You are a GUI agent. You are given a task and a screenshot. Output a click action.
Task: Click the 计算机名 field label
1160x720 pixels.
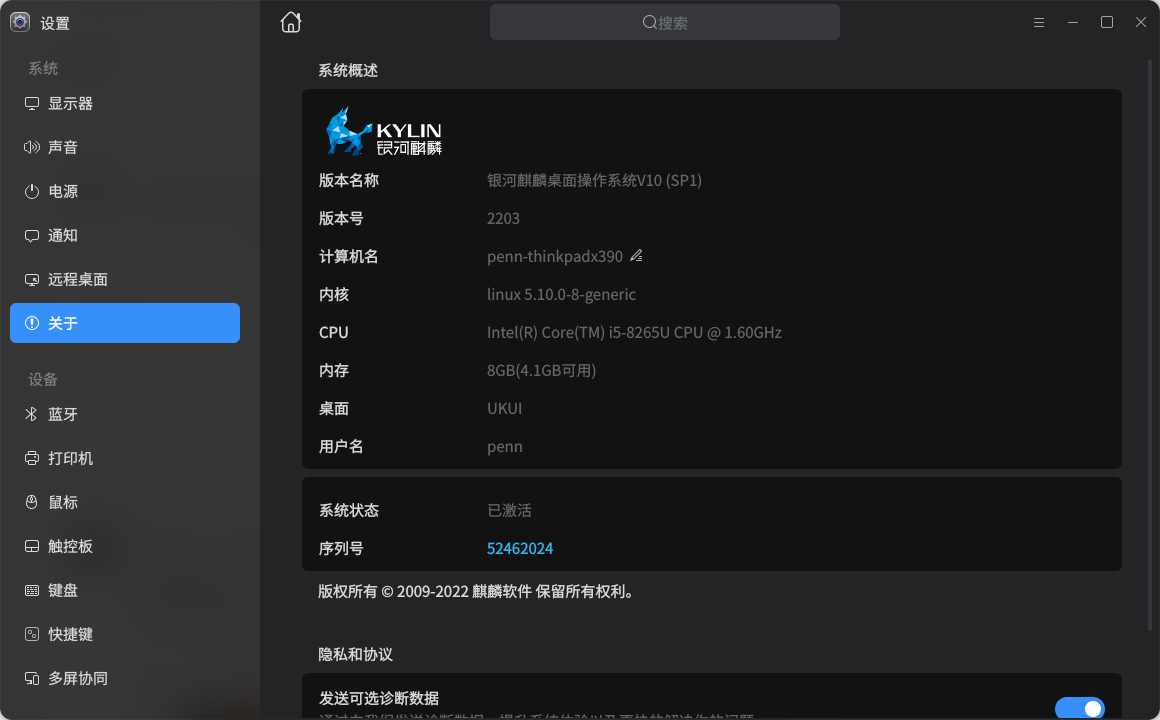pyautogui.click(x=348, y=257)
